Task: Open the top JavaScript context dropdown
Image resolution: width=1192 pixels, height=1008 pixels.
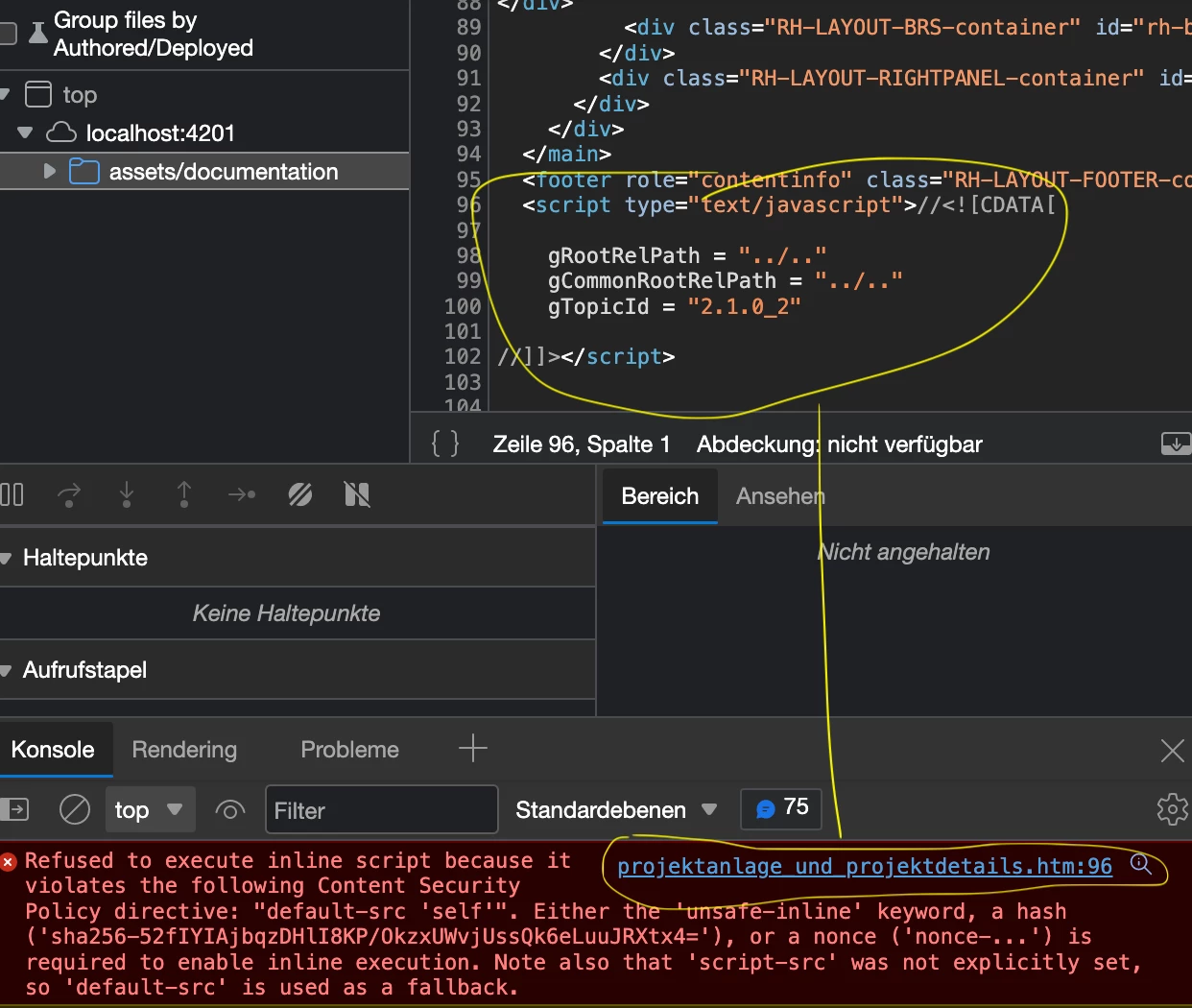Action: point(150,809)
